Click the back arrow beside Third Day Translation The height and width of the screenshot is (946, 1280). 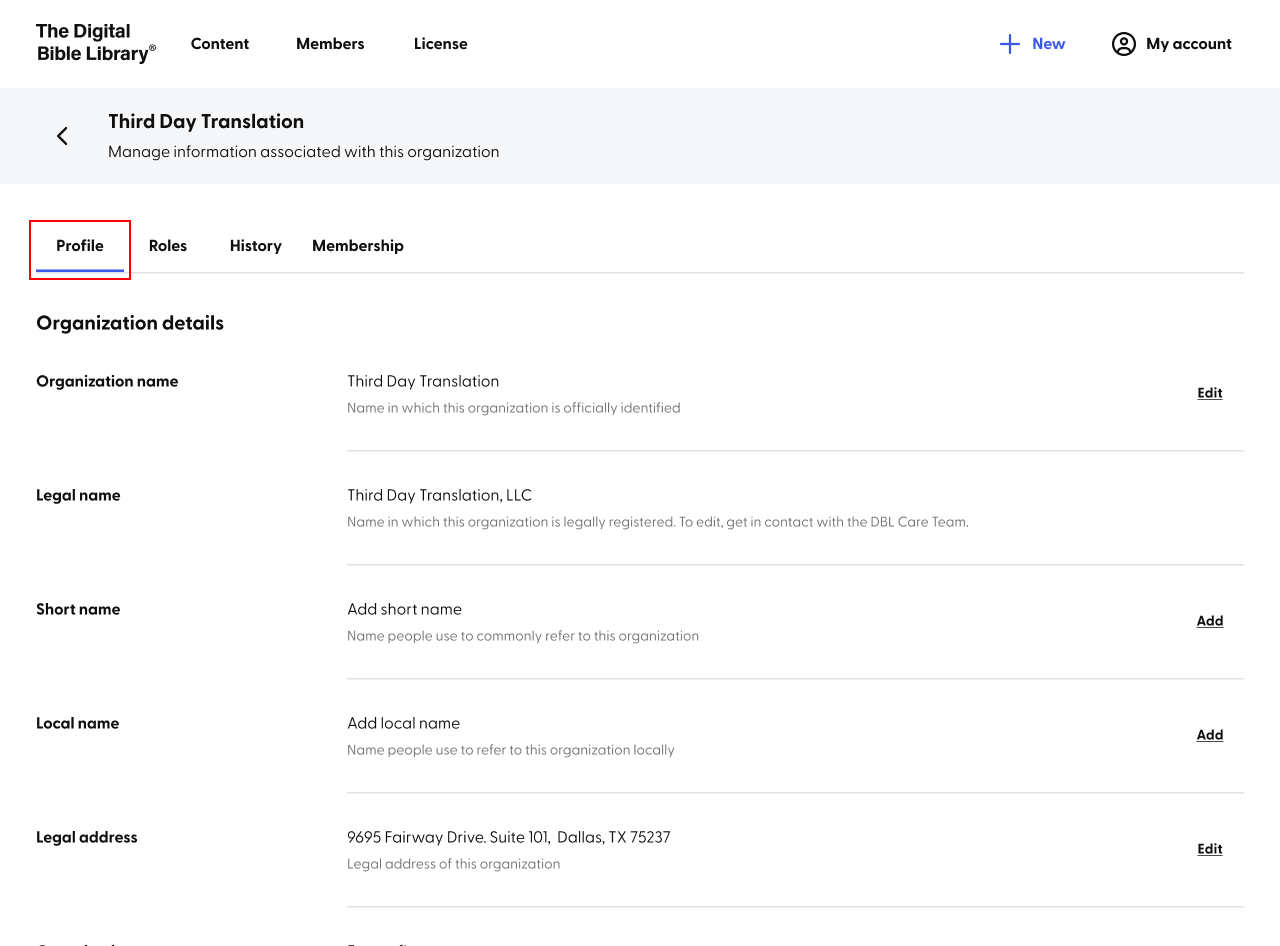click(x=62, y=136)
